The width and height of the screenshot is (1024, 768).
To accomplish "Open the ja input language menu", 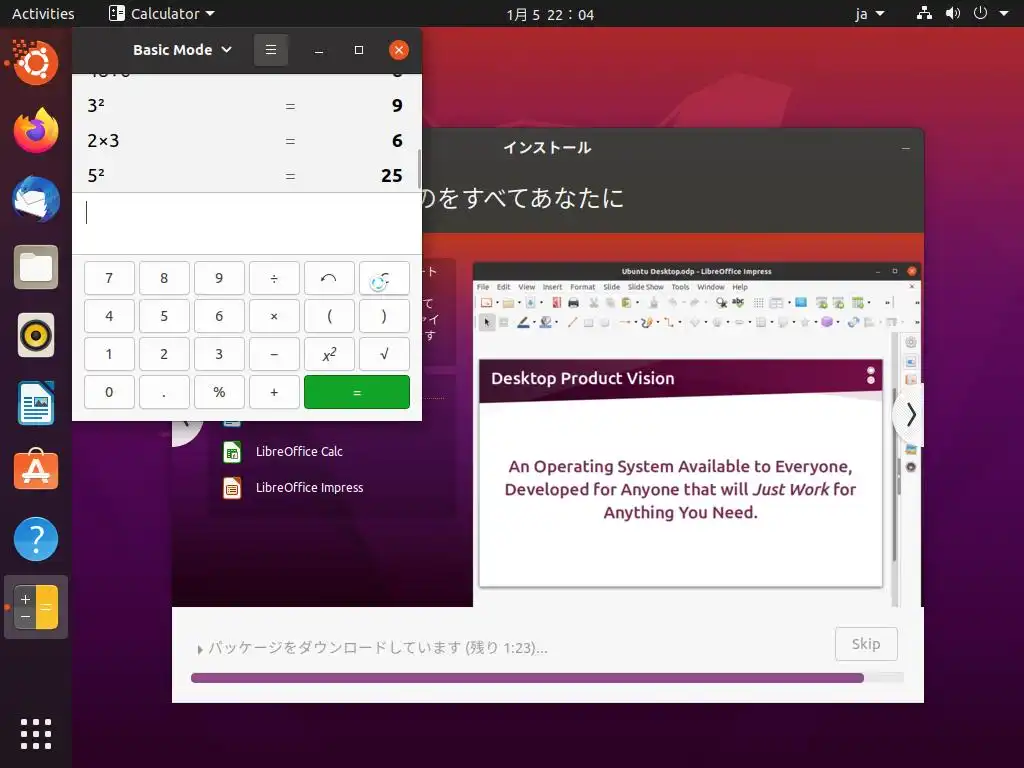I will [870, 13].
